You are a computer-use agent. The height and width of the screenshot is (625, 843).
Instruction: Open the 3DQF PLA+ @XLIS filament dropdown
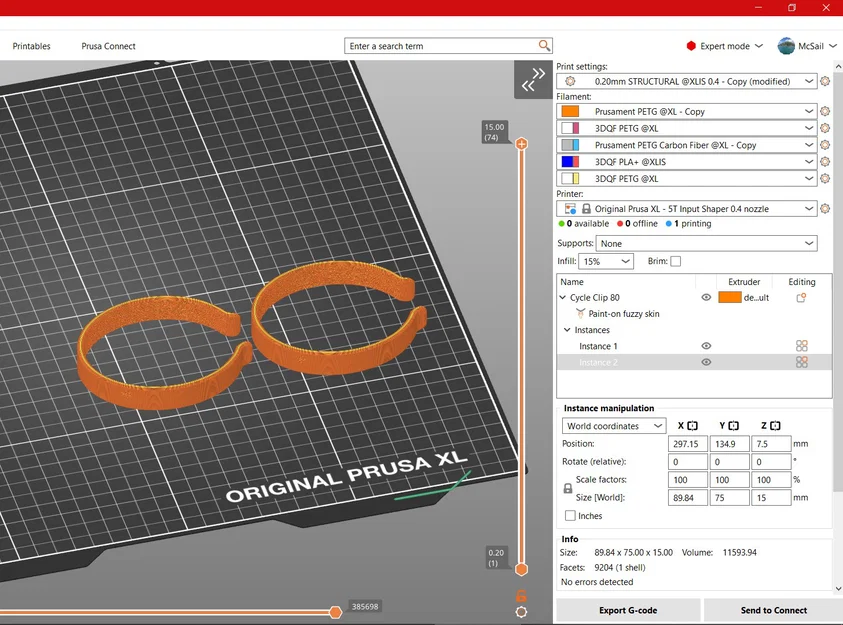point(687,161)
